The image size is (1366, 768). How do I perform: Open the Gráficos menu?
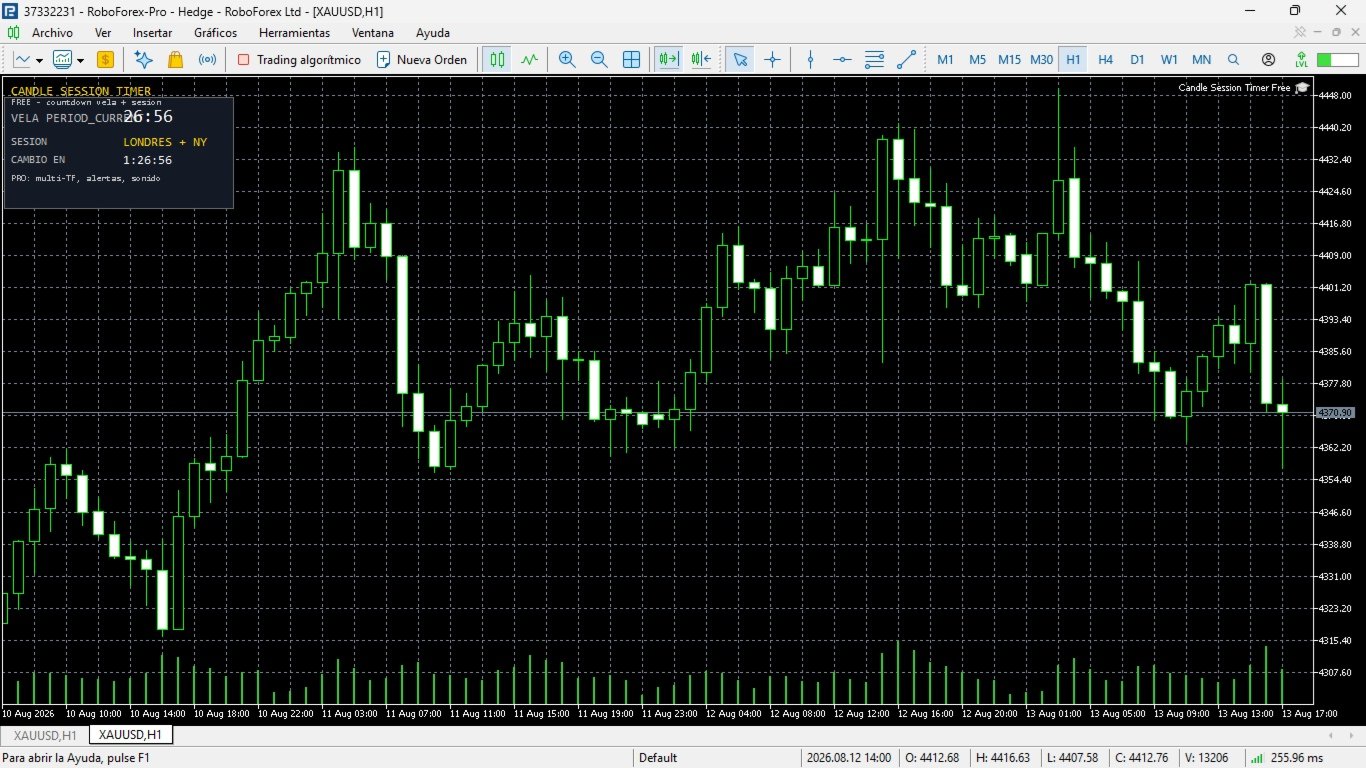[215, 32]
